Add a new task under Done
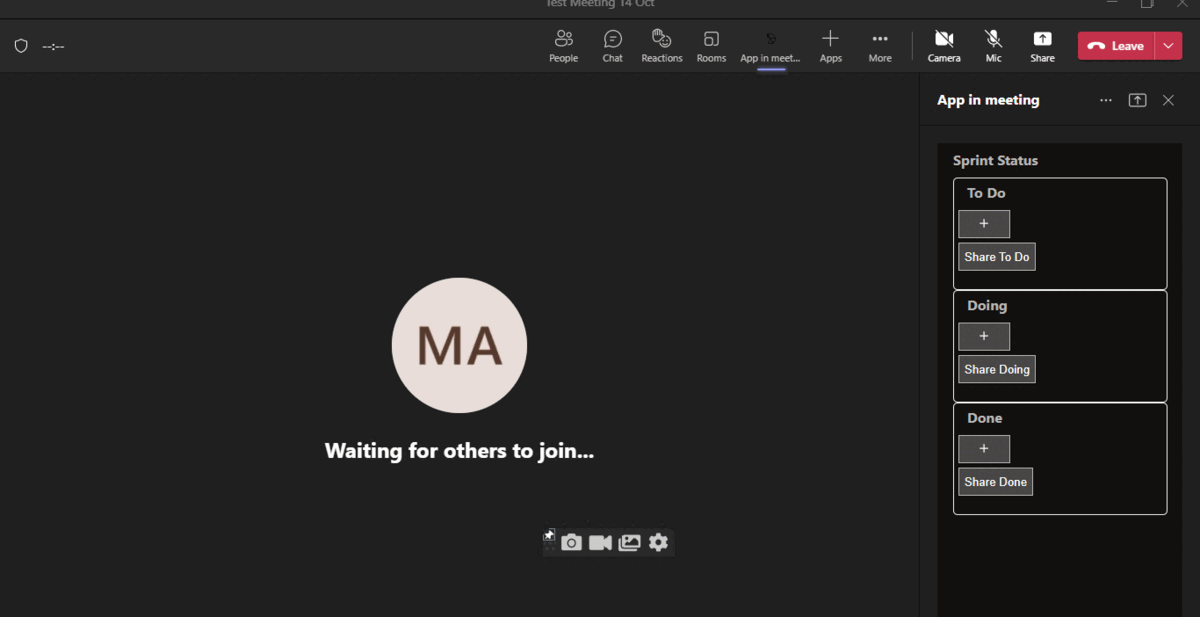This screenshot has width=1200, height=634. coord(983,448)
